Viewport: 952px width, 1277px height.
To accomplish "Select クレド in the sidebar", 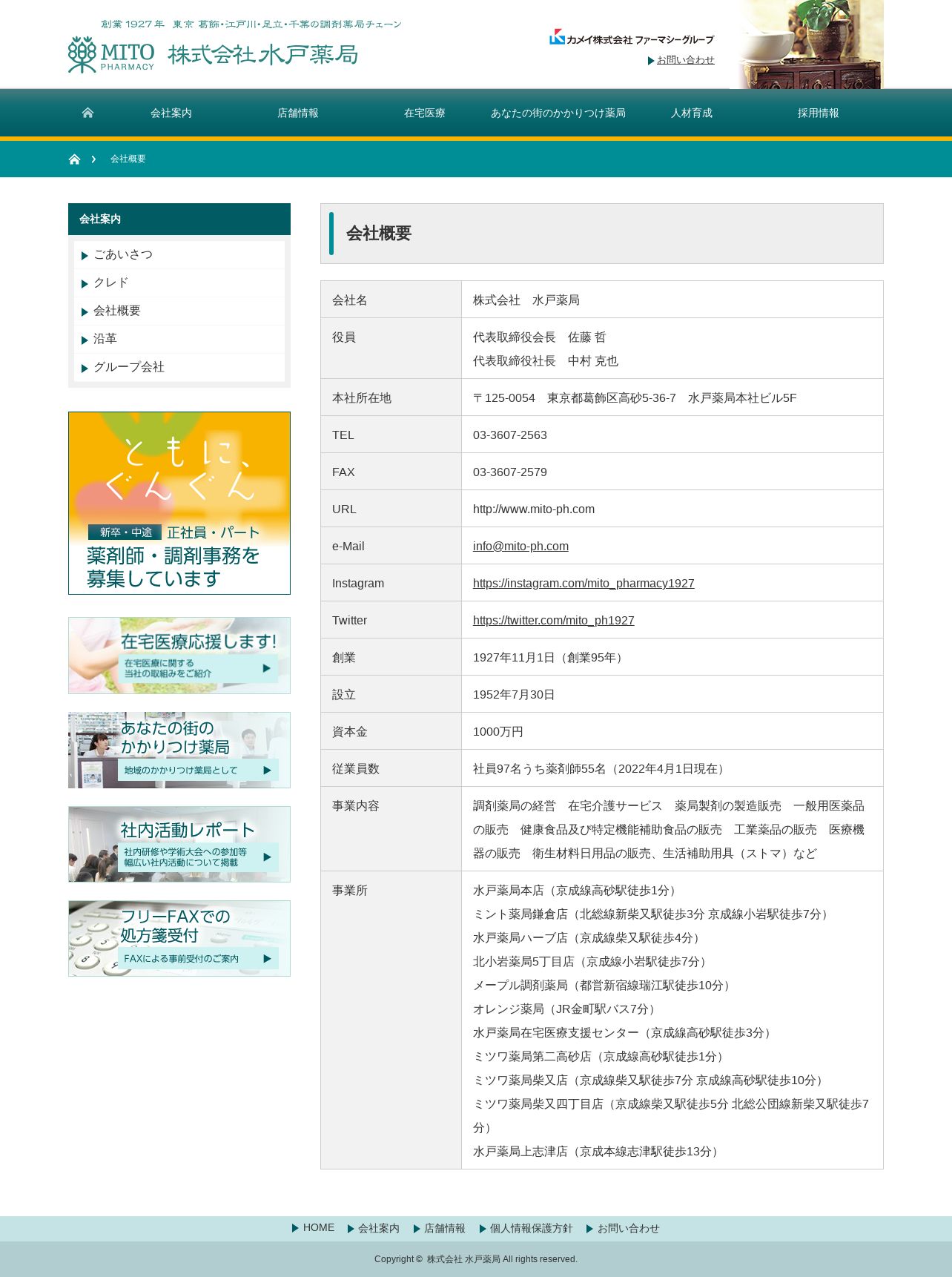I will pos(179,283).
